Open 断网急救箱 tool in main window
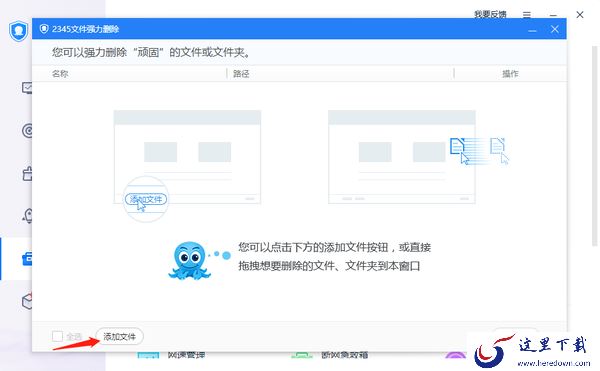The height and width of the screenshot is (371, 600). [344, 355]
